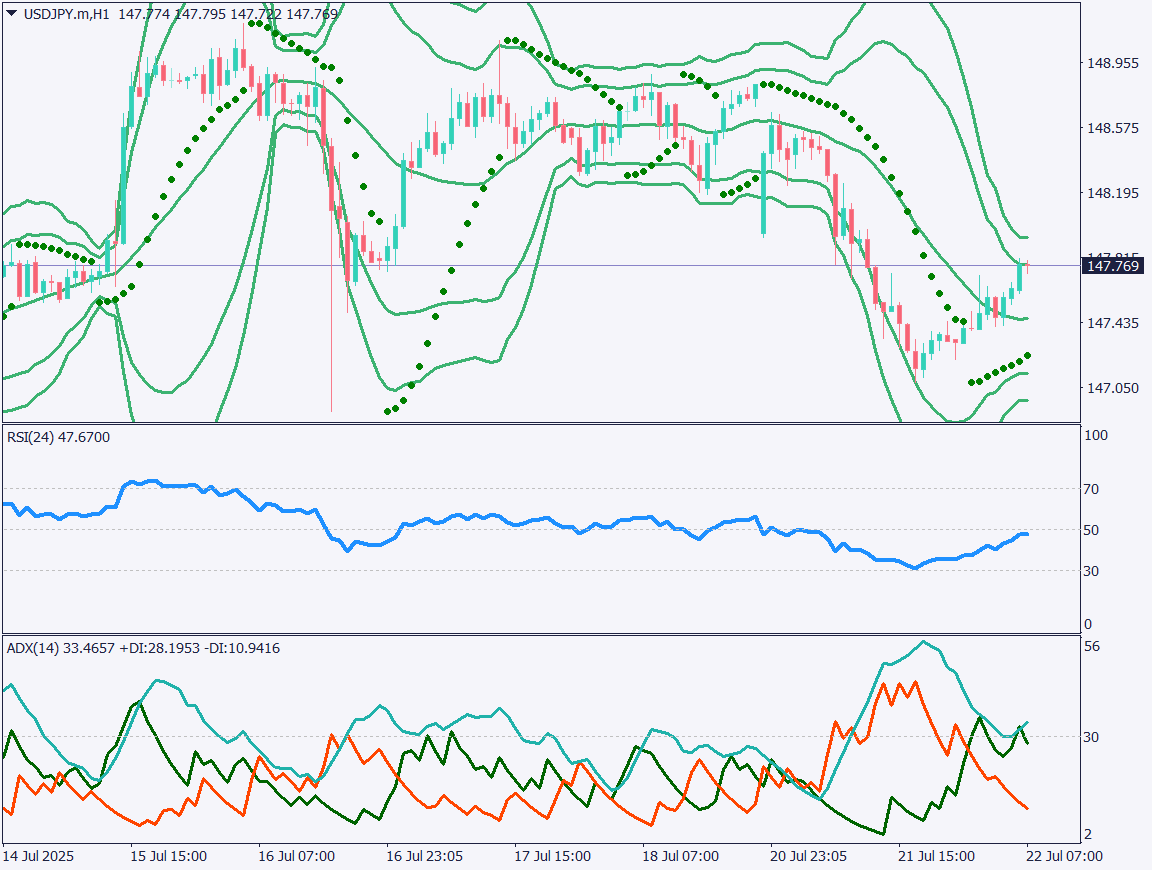Viewport: 1152px width, 870px height.
Task: Select the 16 Jul 07:00 time marker
Action: pos(293,857)
